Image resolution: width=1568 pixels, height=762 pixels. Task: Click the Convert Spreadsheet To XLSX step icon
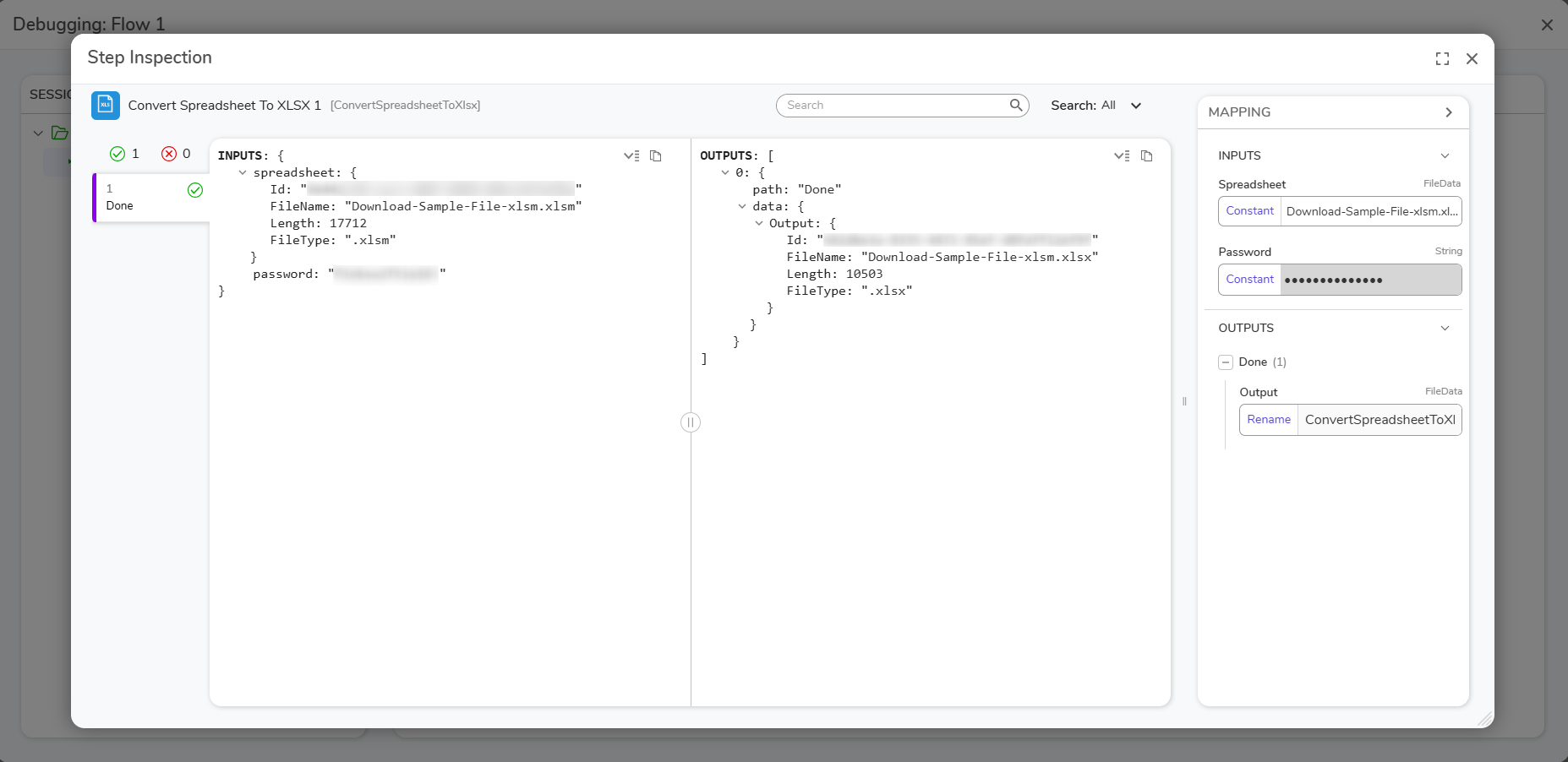tap(106, 106)
